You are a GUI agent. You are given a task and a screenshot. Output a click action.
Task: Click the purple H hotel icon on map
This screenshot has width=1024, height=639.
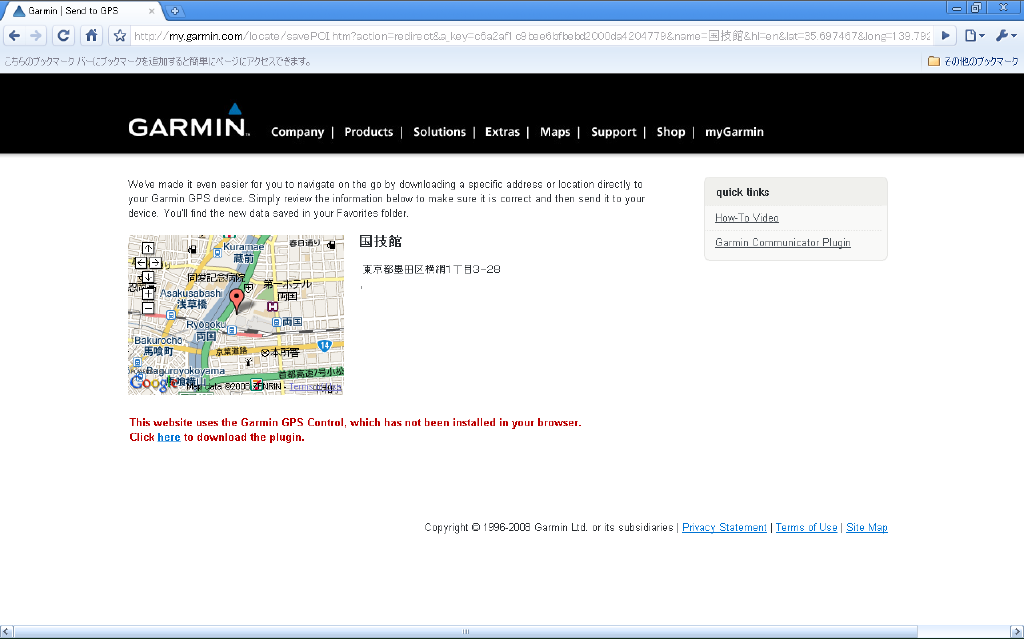pyautogui.click(x=272, y=306)
